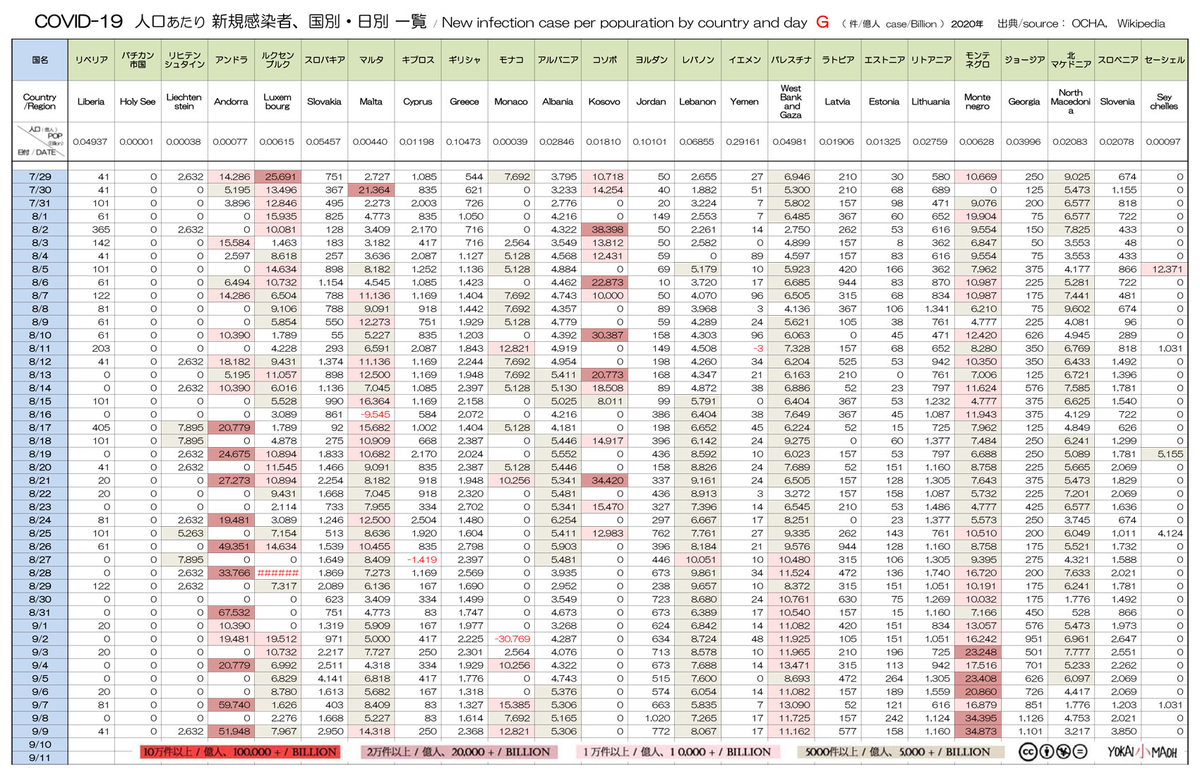Select the 7/29 date row label
The width and height of the screenshot is (1200, 772).
tap(41, 176)
